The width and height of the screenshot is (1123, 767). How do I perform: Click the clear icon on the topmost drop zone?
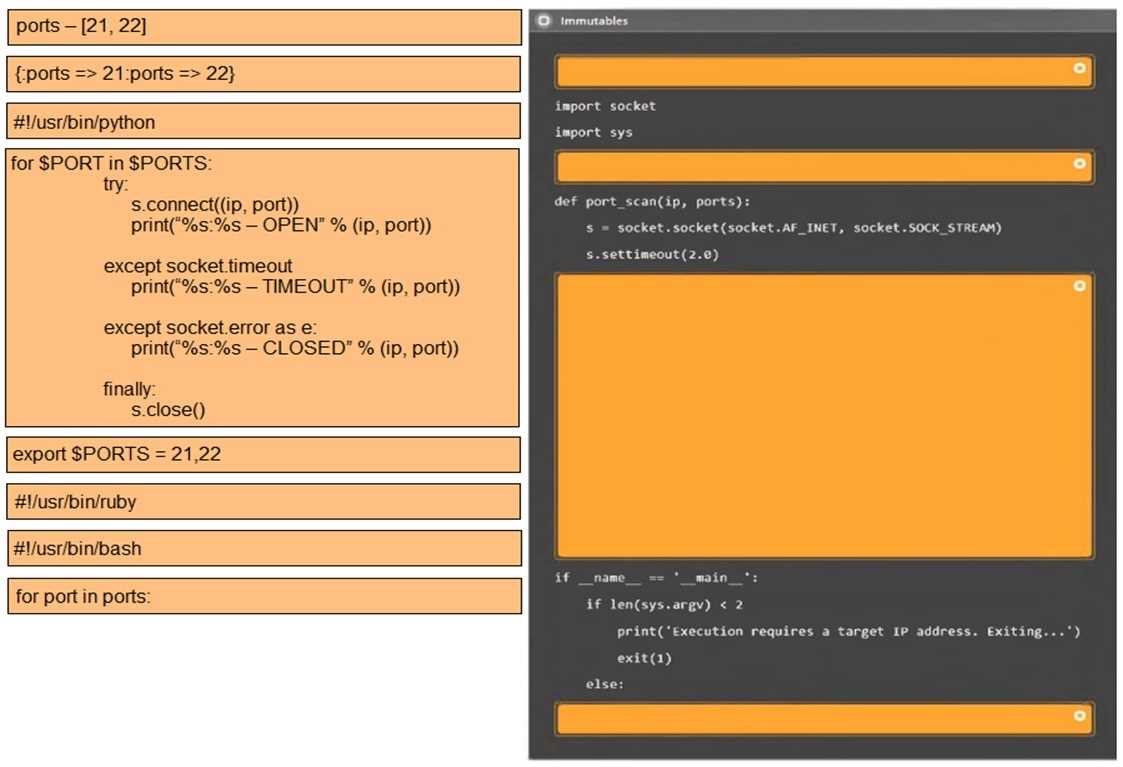(x=1079, y=71)
